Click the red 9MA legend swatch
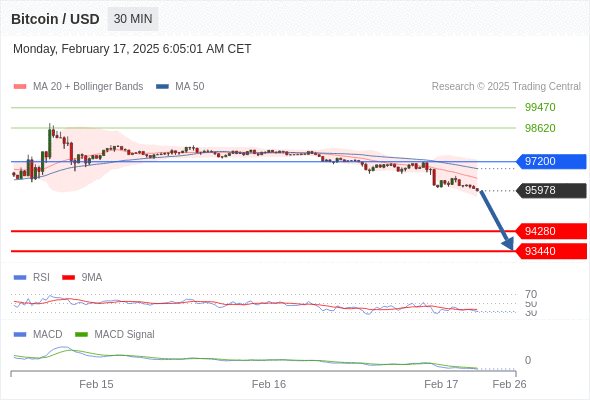The width and height of the screenshot is (590, 400). pos(68,278)
